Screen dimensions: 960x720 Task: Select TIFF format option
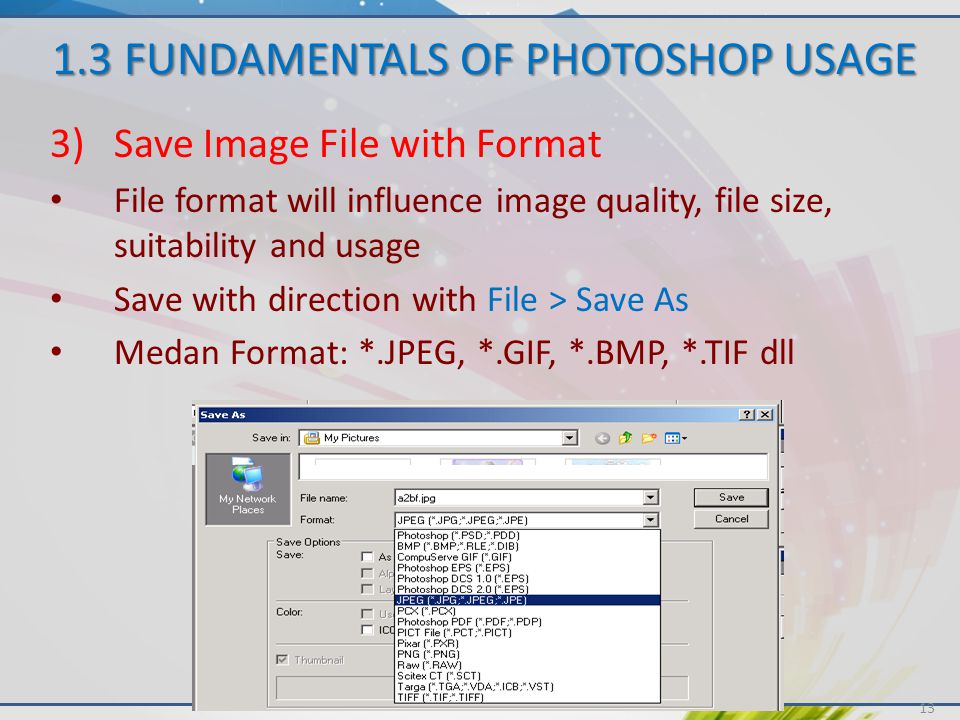pos(527,697)
